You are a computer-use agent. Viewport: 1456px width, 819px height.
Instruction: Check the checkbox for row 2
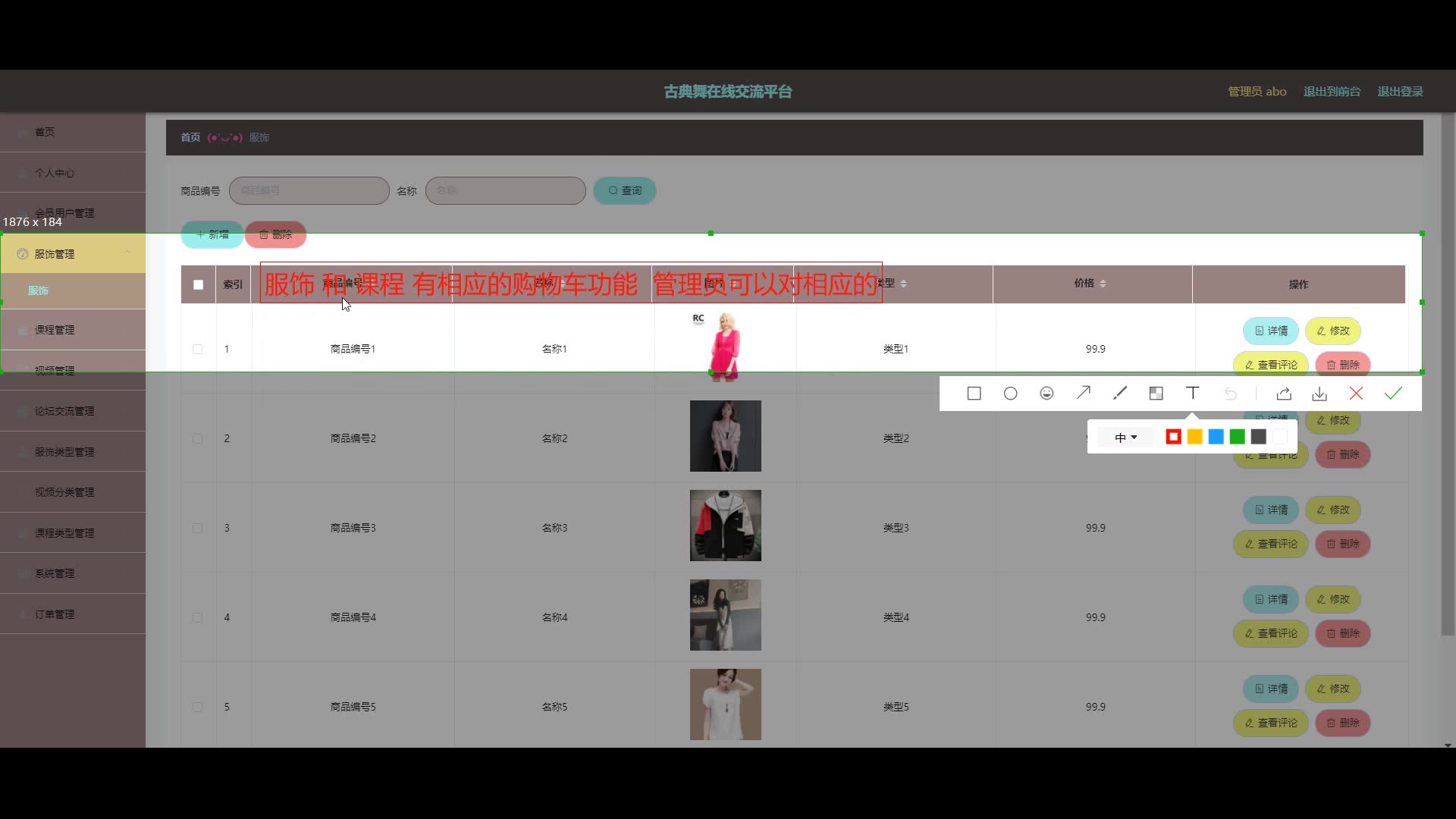point(197,439)
